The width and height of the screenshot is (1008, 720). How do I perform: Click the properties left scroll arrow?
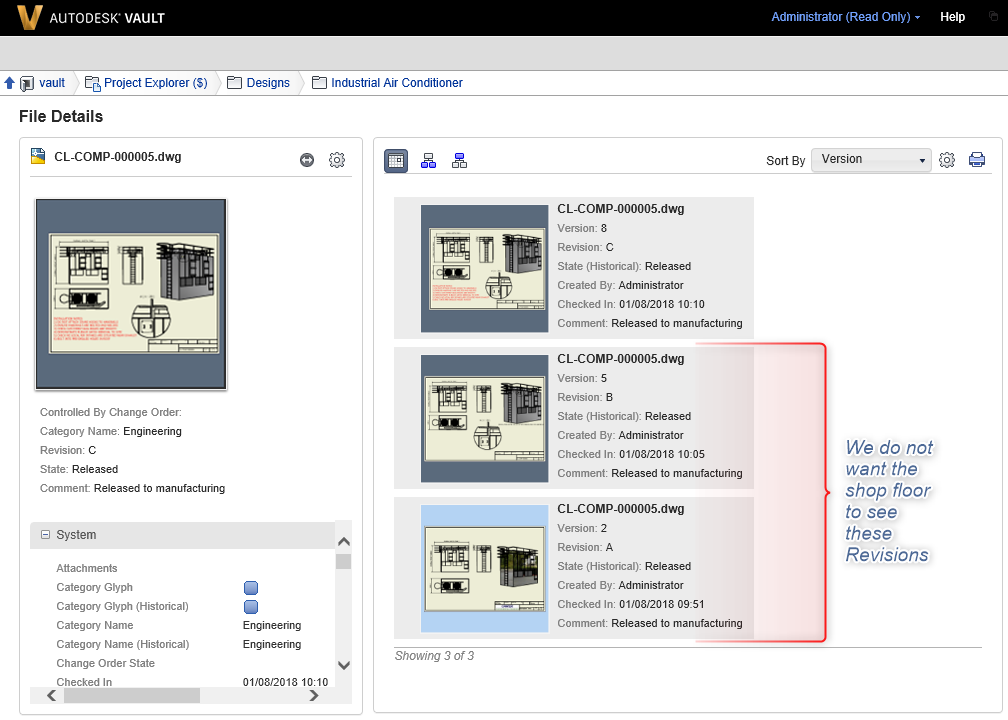(51, 696)
